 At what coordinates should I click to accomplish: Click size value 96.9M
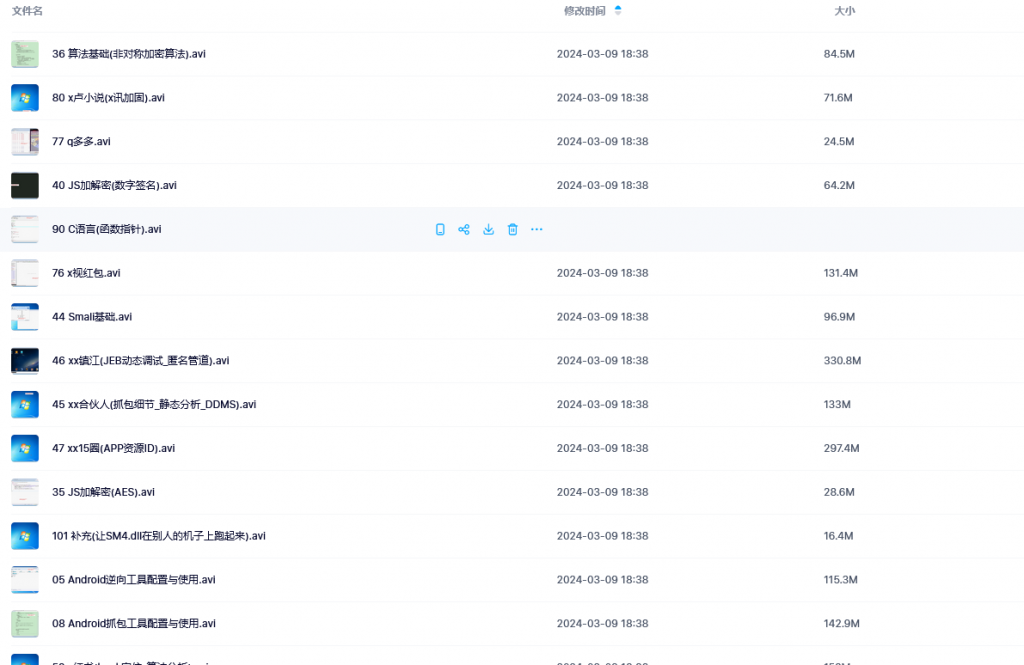(839, 316)
